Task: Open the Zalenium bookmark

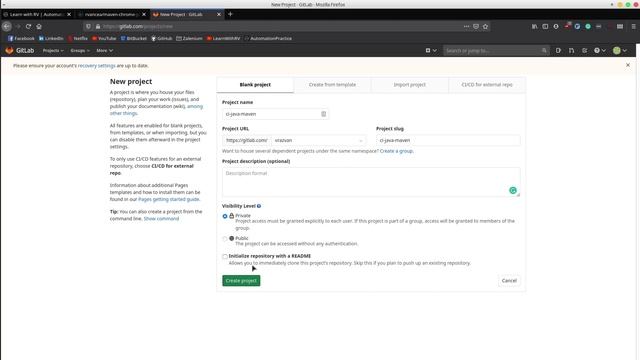Action: point(189,38)
